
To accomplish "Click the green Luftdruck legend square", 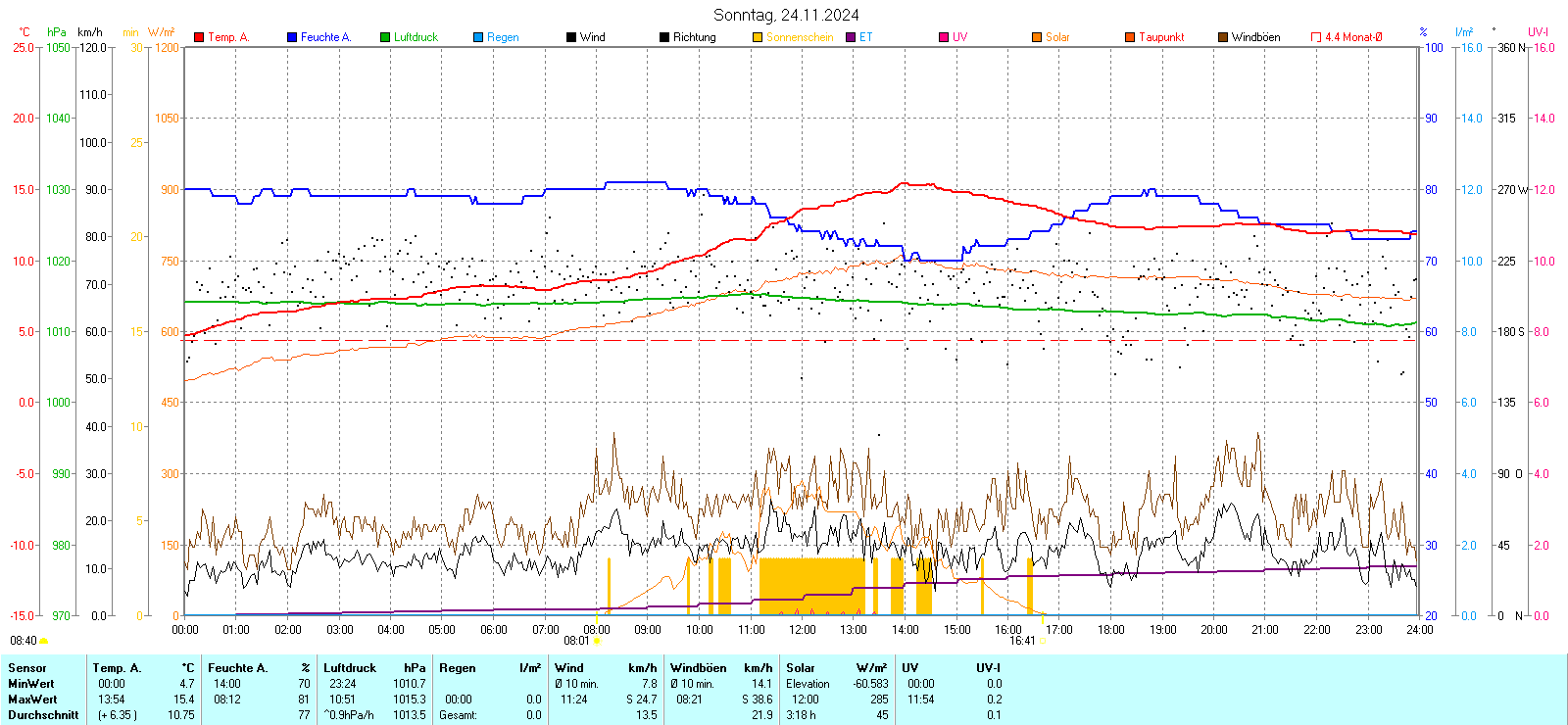I will 385,37.
